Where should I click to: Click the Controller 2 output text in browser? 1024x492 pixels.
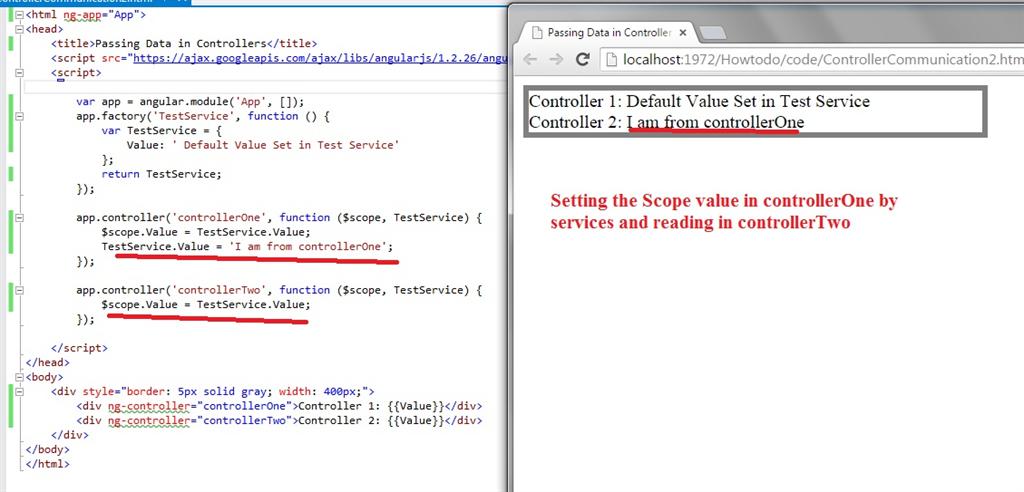click(667, 122)
